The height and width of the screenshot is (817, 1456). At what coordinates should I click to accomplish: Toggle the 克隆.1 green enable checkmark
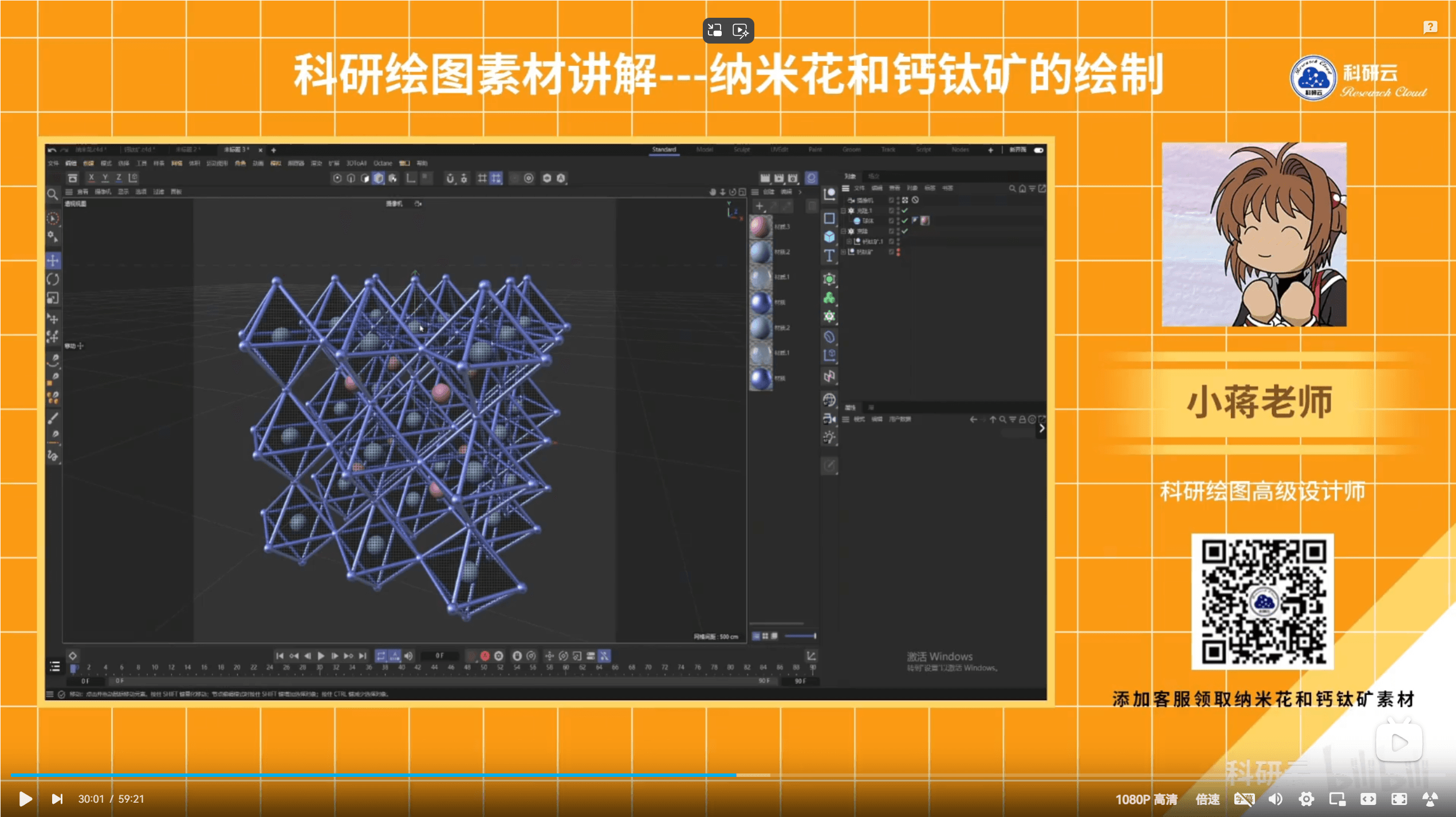(x=905, y=210)
